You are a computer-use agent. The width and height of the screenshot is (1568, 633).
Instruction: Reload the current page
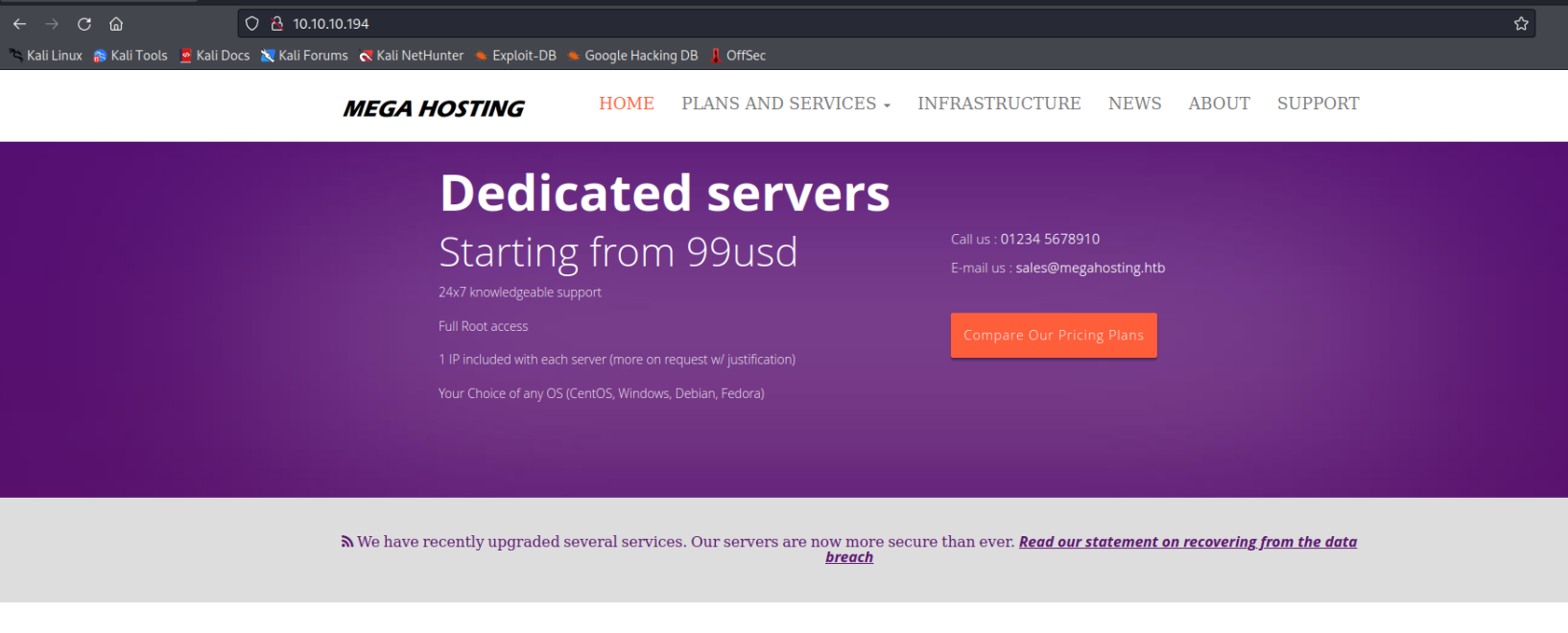[84, 24]
